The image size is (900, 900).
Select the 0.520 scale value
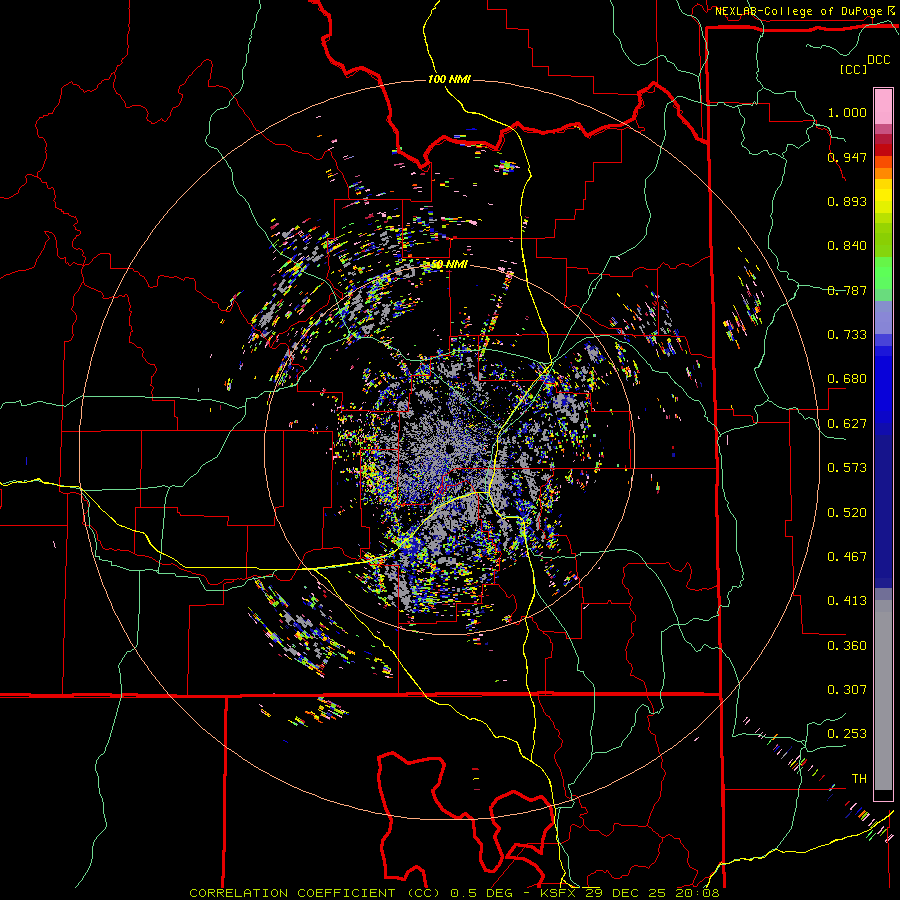click(847, 513)
